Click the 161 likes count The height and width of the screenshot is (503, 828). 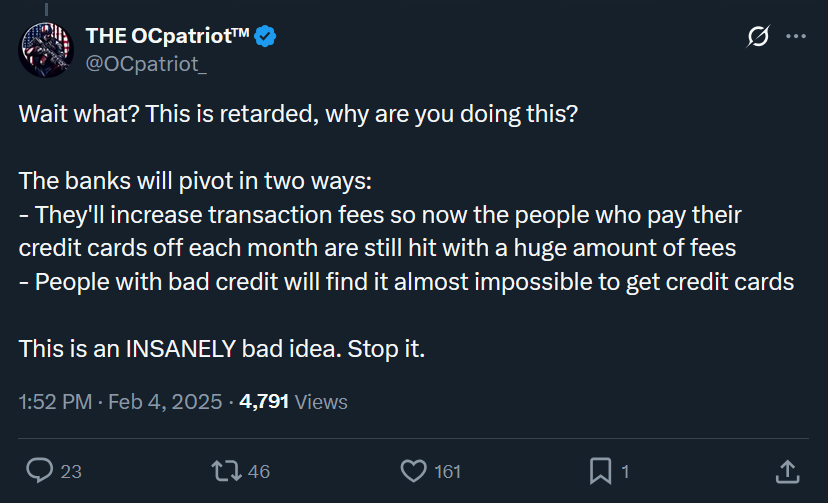[x=447, y=471]
